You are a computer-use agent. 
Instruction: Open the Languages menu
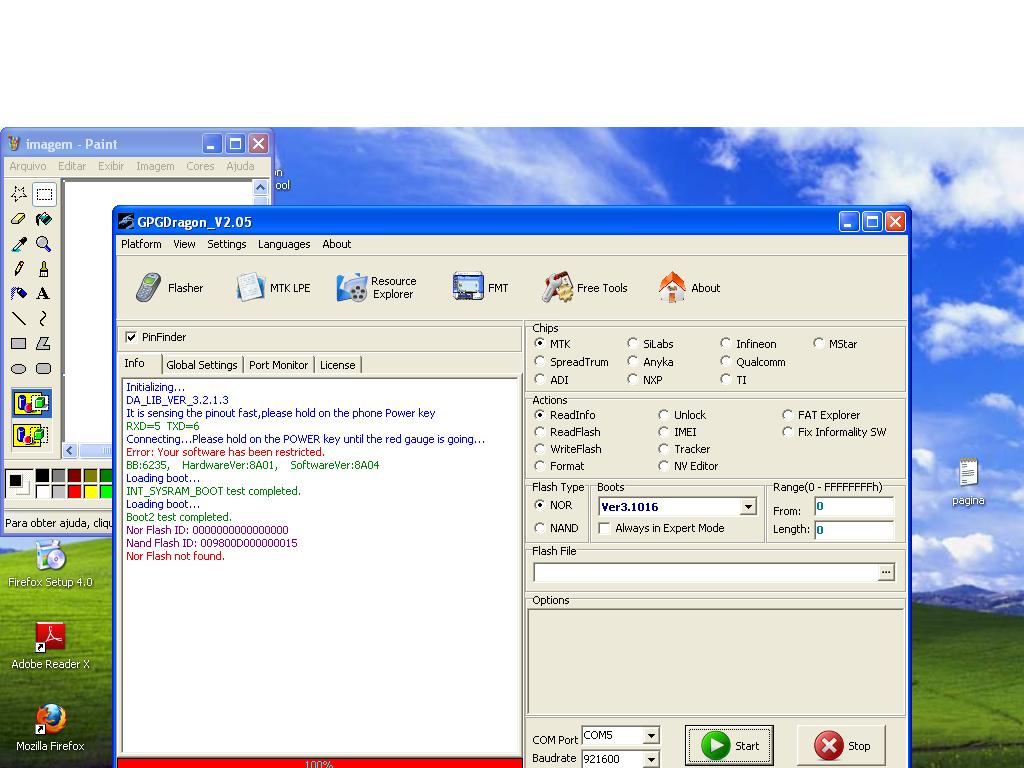tap(284, 244)
